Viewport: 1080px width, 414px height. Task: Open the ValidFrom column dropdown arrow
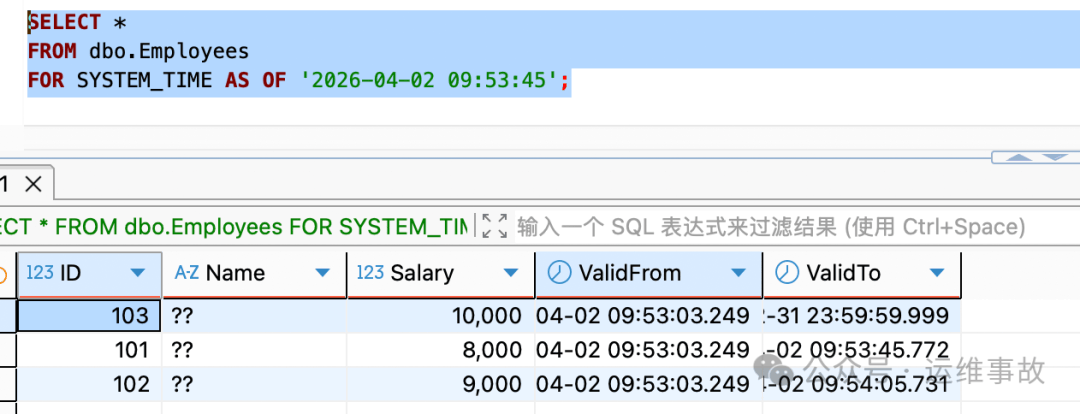pos(738,273)
